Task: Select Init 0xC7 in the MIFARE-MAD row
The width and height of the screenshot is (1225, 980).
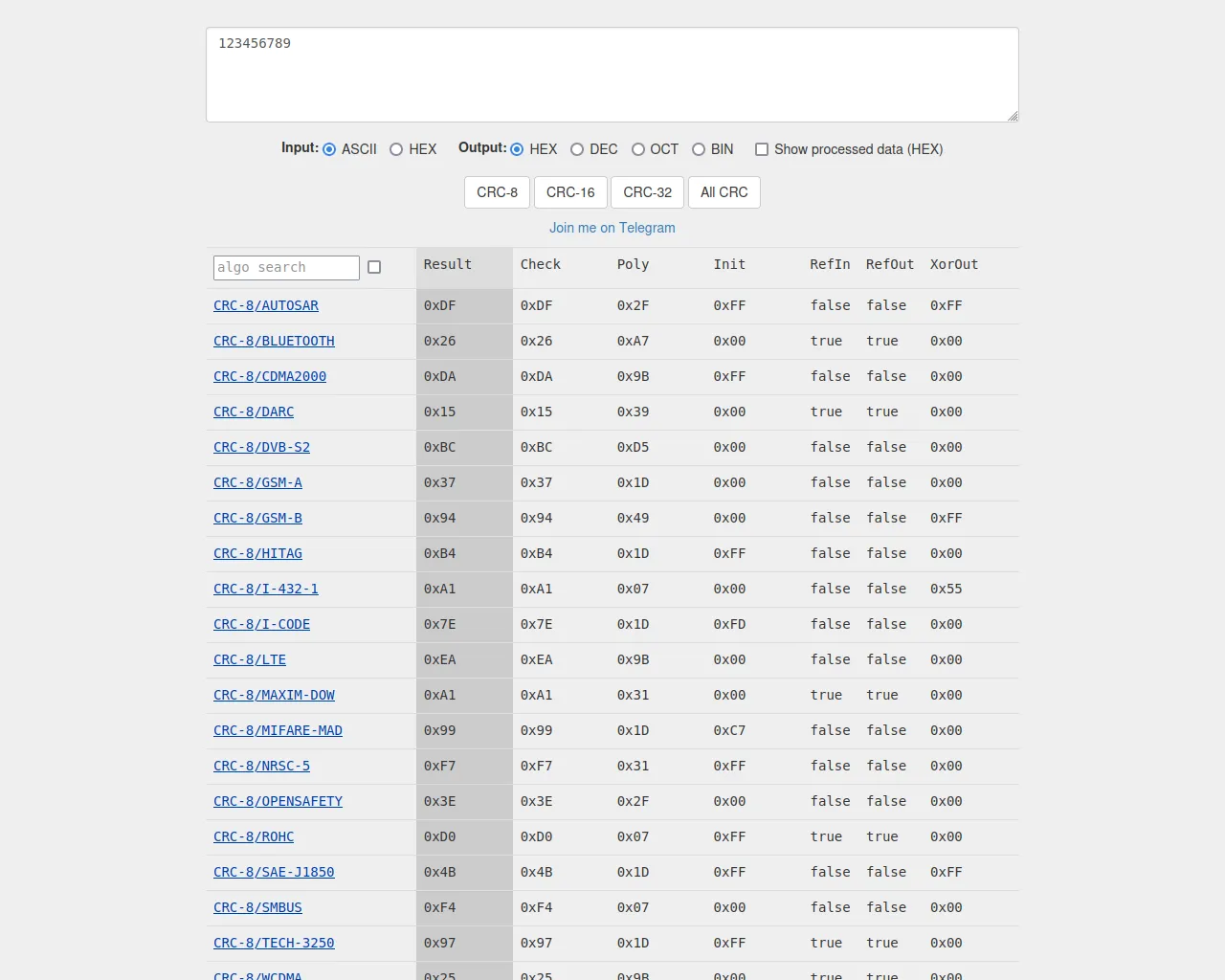Action: pos(730,730)
